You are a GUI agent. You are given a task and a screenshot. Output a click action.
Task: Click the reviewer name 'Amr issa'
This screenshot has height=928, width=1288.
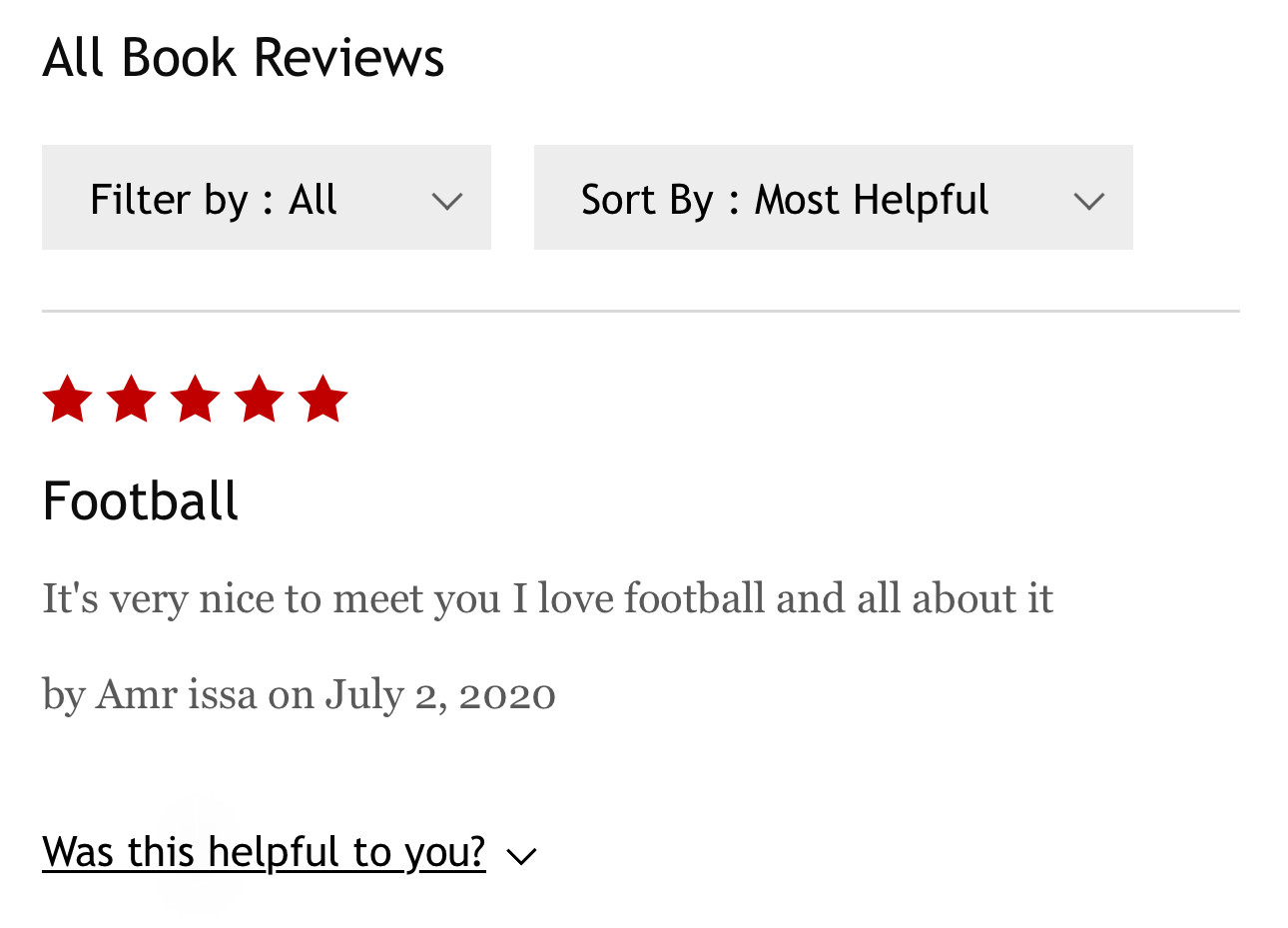pos(176,694)
